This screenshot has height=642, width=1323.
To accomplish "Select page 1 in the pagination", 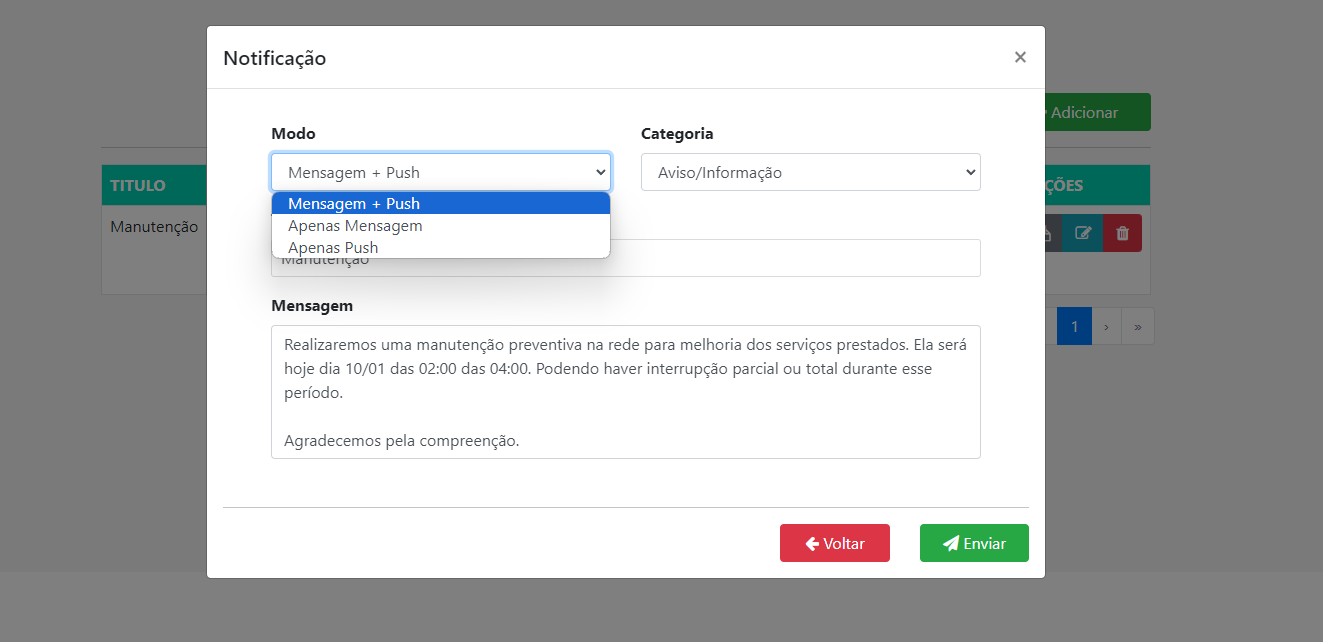I will pos(1074,326).
